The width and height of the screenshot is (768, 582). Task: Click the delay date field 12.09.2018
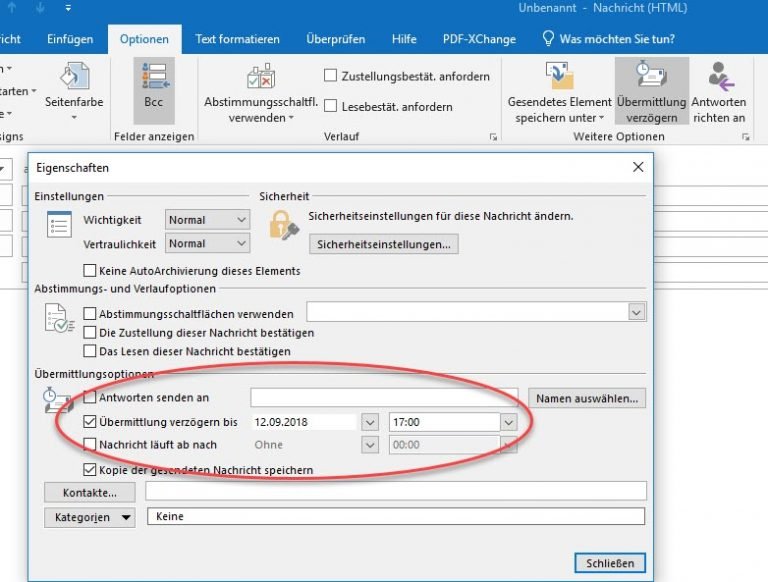coord(306,422)
